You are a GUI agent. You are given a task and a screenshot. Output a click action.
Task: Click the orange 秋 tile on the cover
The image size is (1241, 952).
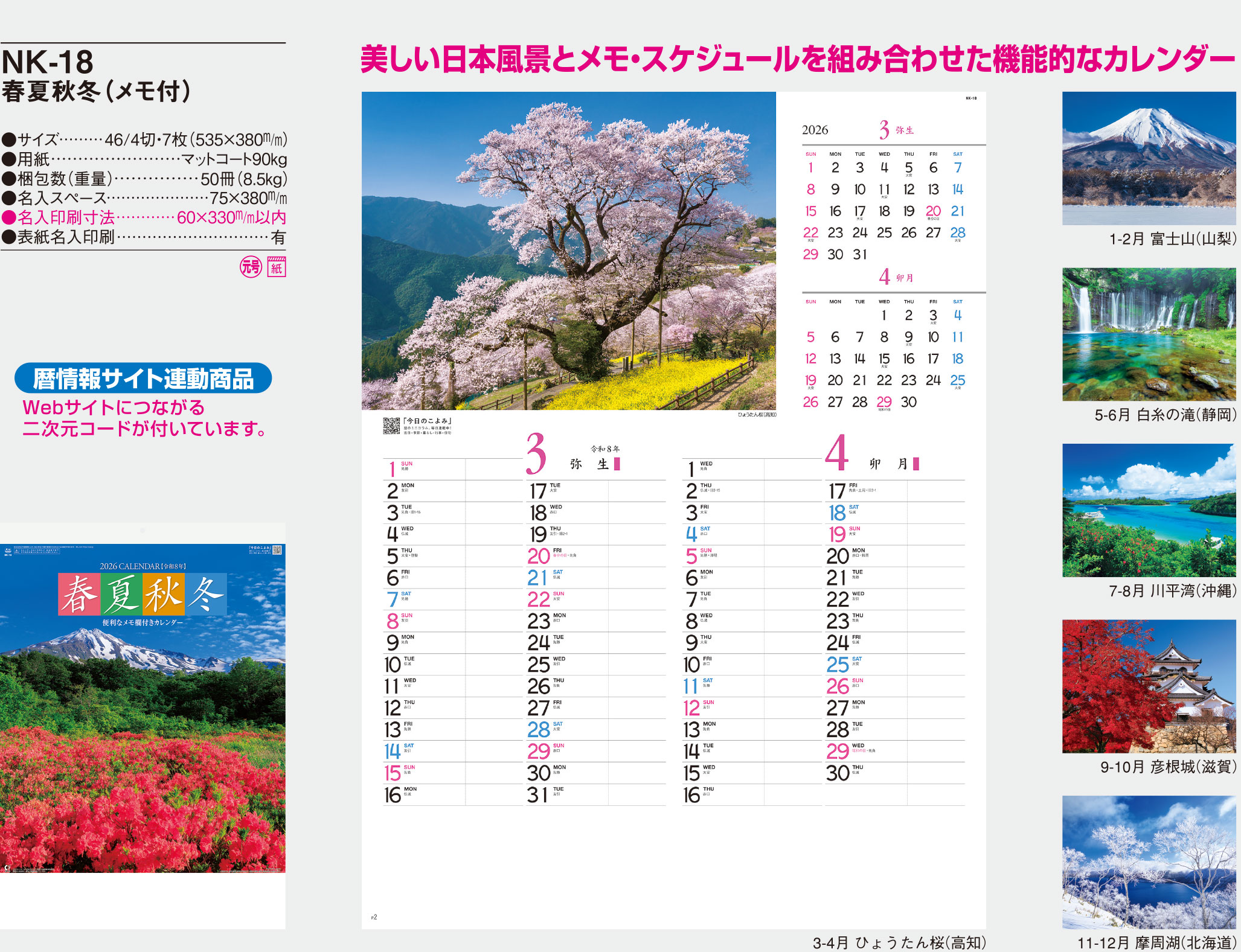(x=164, y=594)
